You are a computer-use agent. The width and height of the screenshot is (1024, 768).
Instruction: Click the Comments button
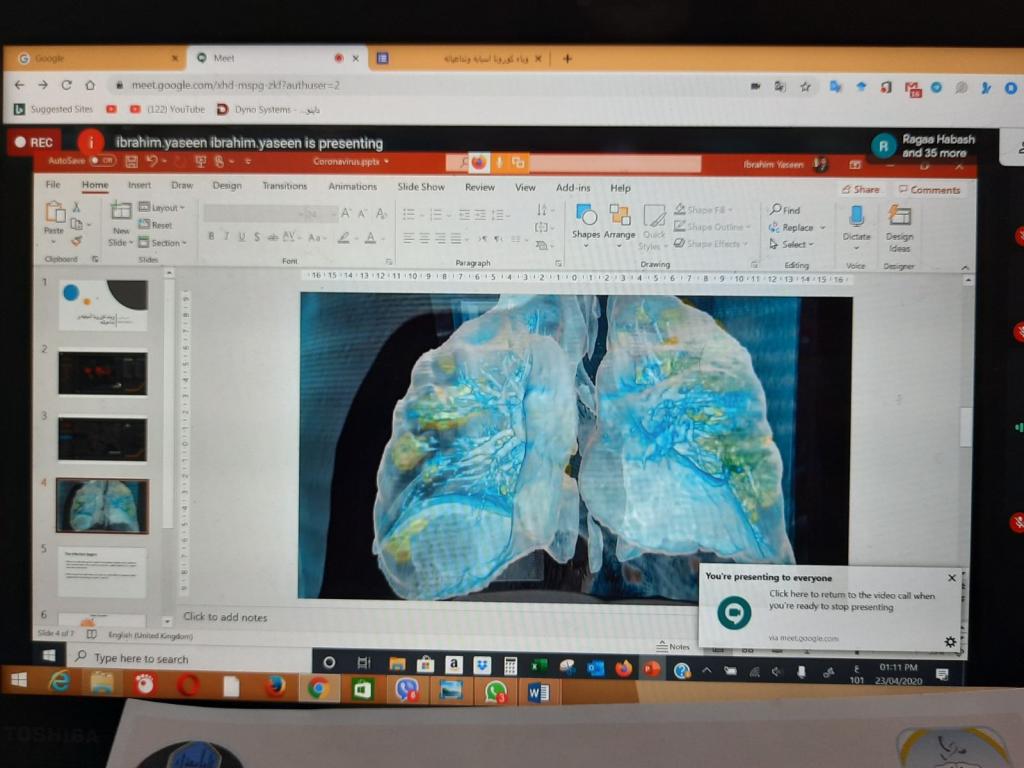tap(929, 189)
